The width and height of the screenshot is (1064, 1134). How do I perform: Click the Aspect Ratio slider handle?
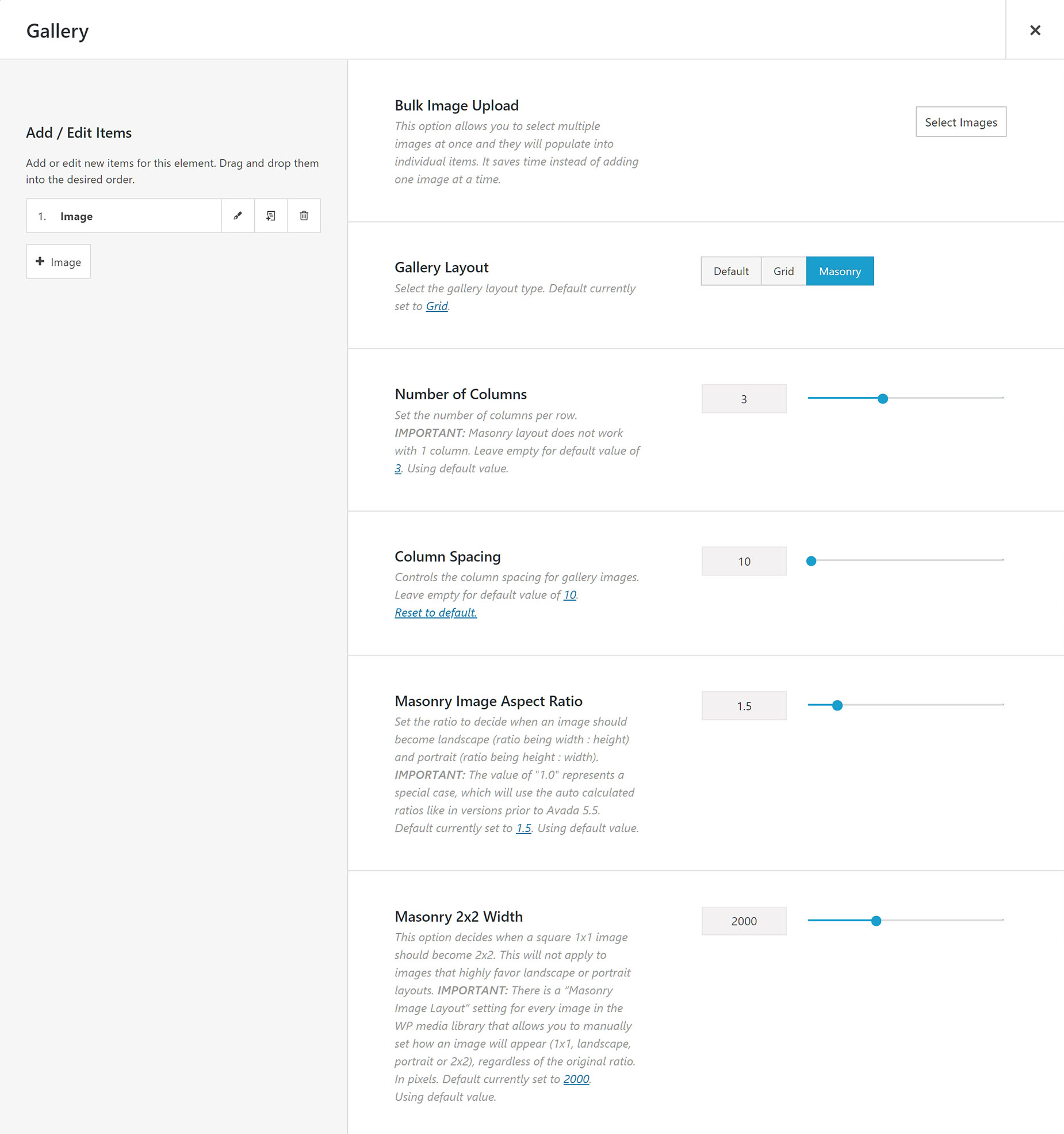click(x=837, y=705)
